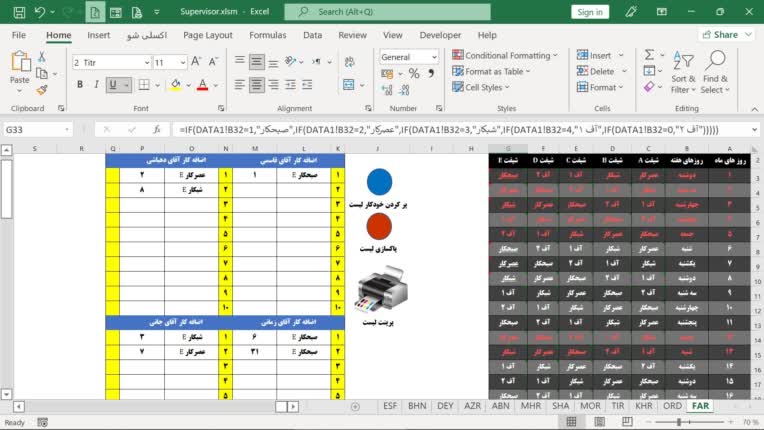Open the File menu
This screenshot has height=430, width=764.
[x=19, y=35]
